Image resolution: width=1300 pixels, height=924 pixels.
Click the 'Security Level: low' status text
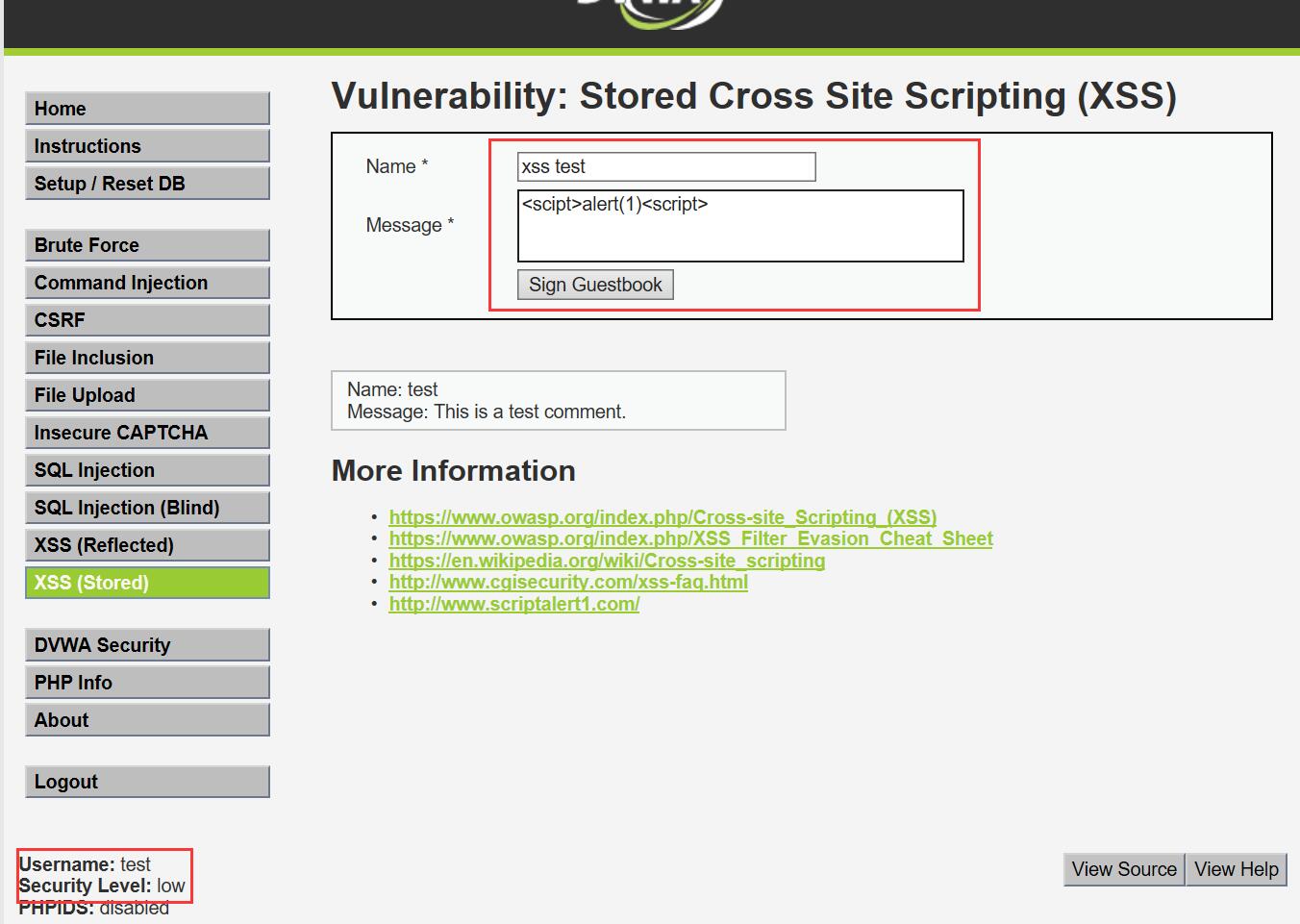pos(102,886)
